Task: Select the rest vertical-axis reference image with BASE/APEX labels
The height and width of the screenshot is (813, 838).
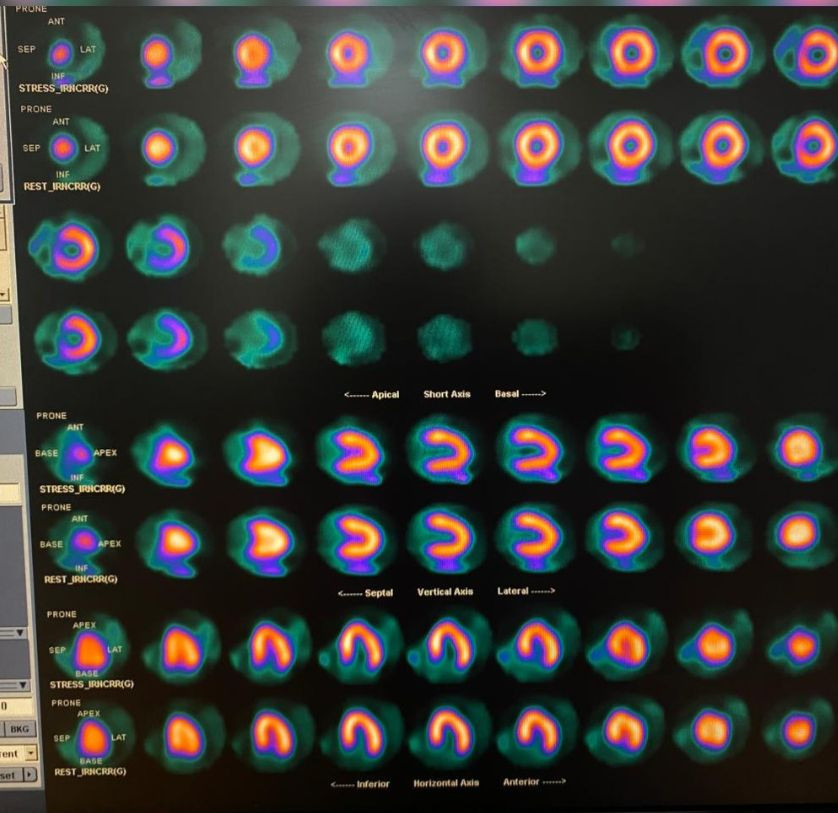Action: (82, 543)
